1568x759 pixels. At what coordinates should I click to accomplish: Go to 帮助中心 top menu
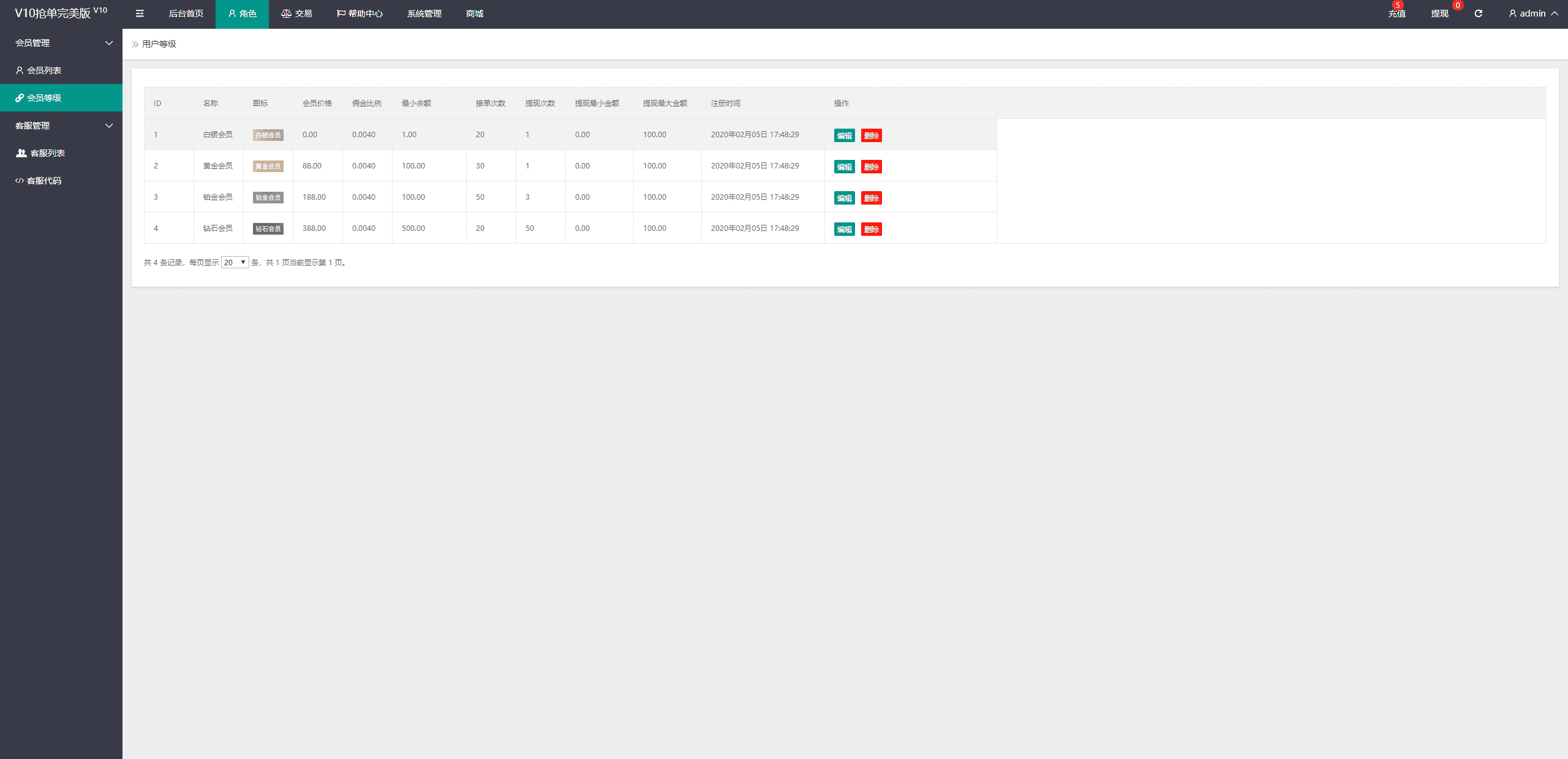point(360,13)
